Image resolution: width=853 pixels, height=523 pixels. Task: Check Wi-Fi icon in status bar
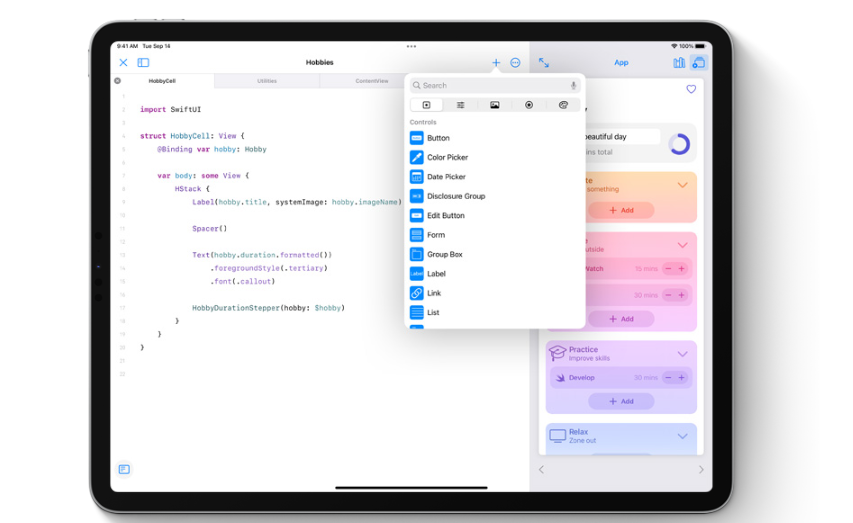click(x=674, y=46)
